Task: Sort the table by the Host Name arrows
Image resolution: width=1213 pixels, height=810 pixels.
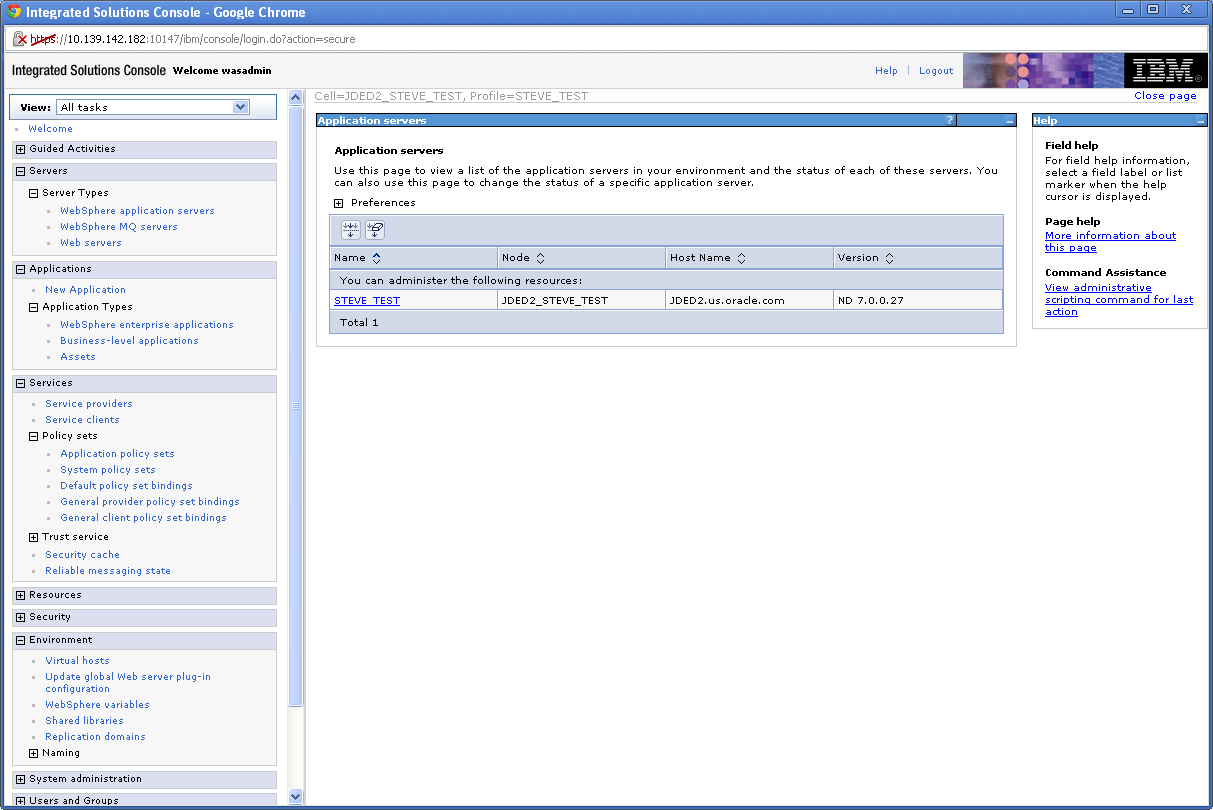Action: pos(741,258)
